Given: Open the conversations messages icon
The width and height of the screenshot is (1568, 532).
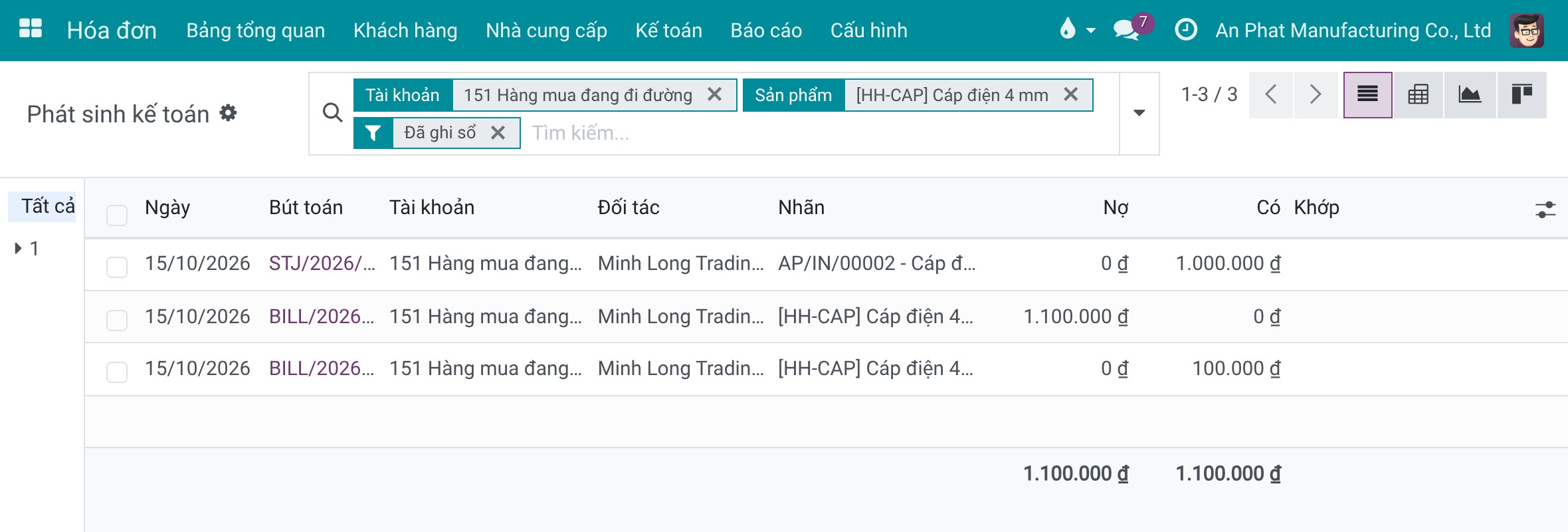Looking at the screenshot, I should (1127, 30).
